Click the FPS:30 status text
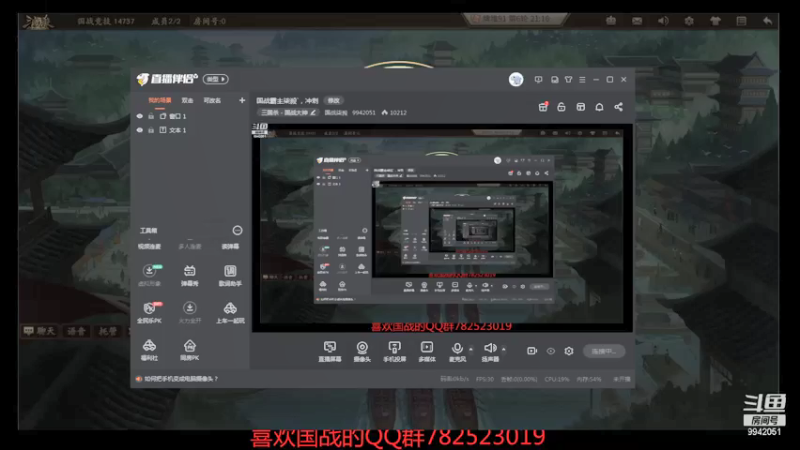This screenshot has height=450, width=800. tap(485, 379)
